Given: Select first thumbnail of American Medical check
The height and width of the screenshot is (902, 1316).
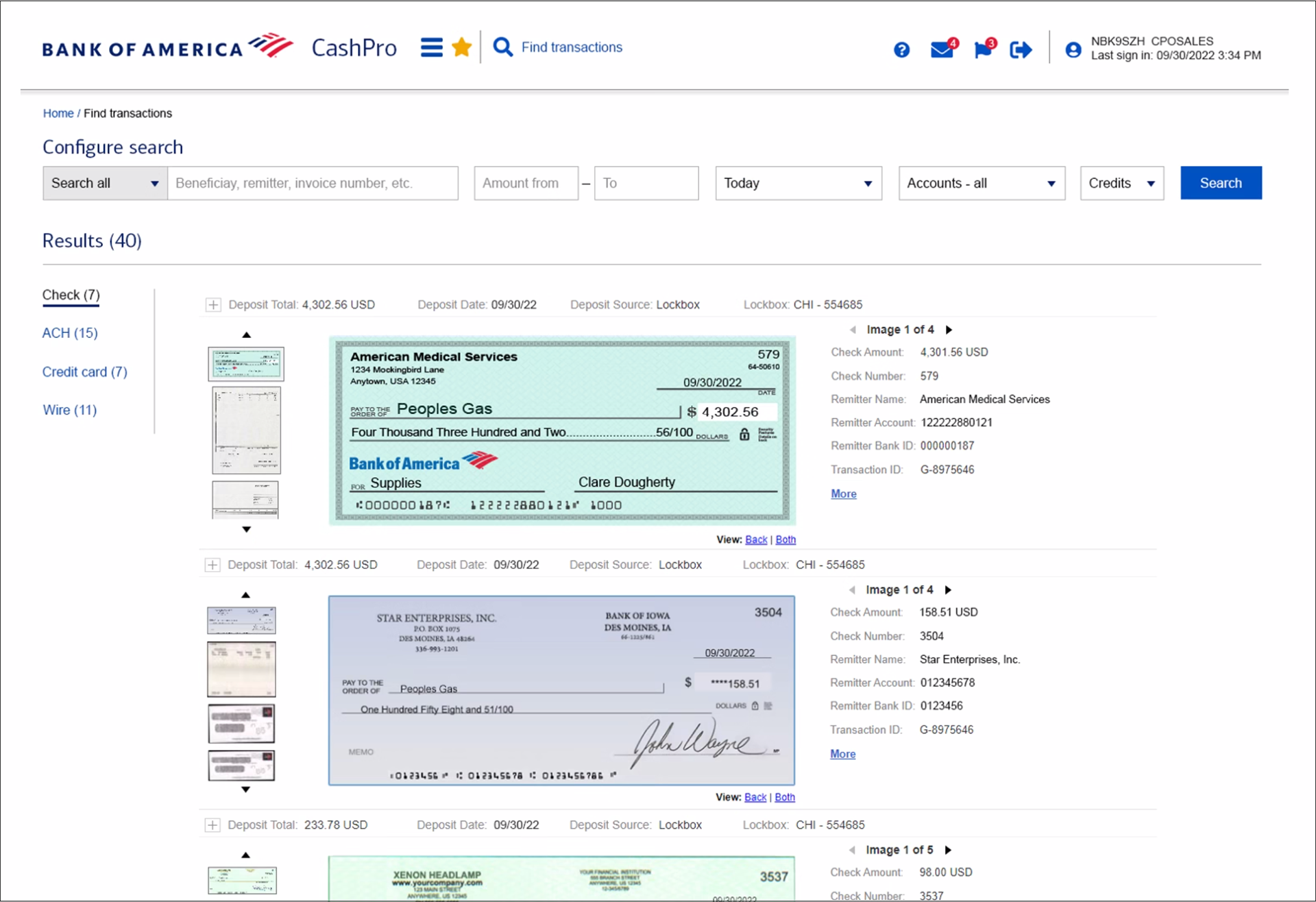Looking at the screenshot, I should point(246,363).
